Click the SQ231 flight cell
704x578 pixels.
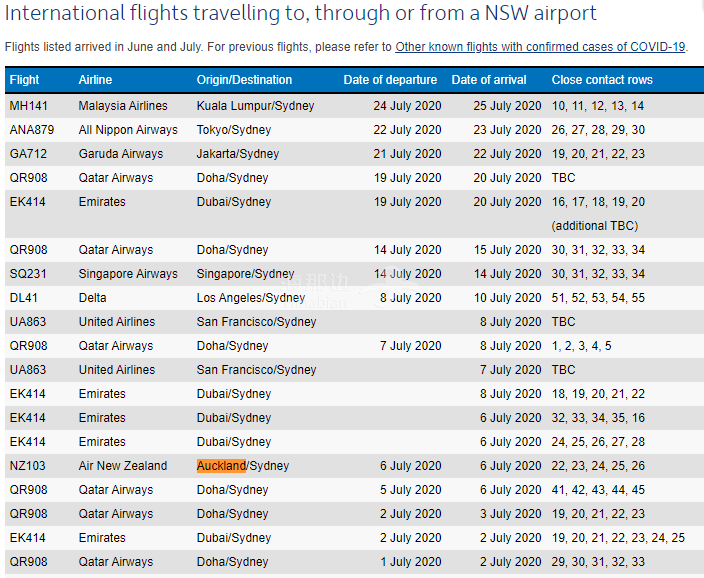(27, 274)
